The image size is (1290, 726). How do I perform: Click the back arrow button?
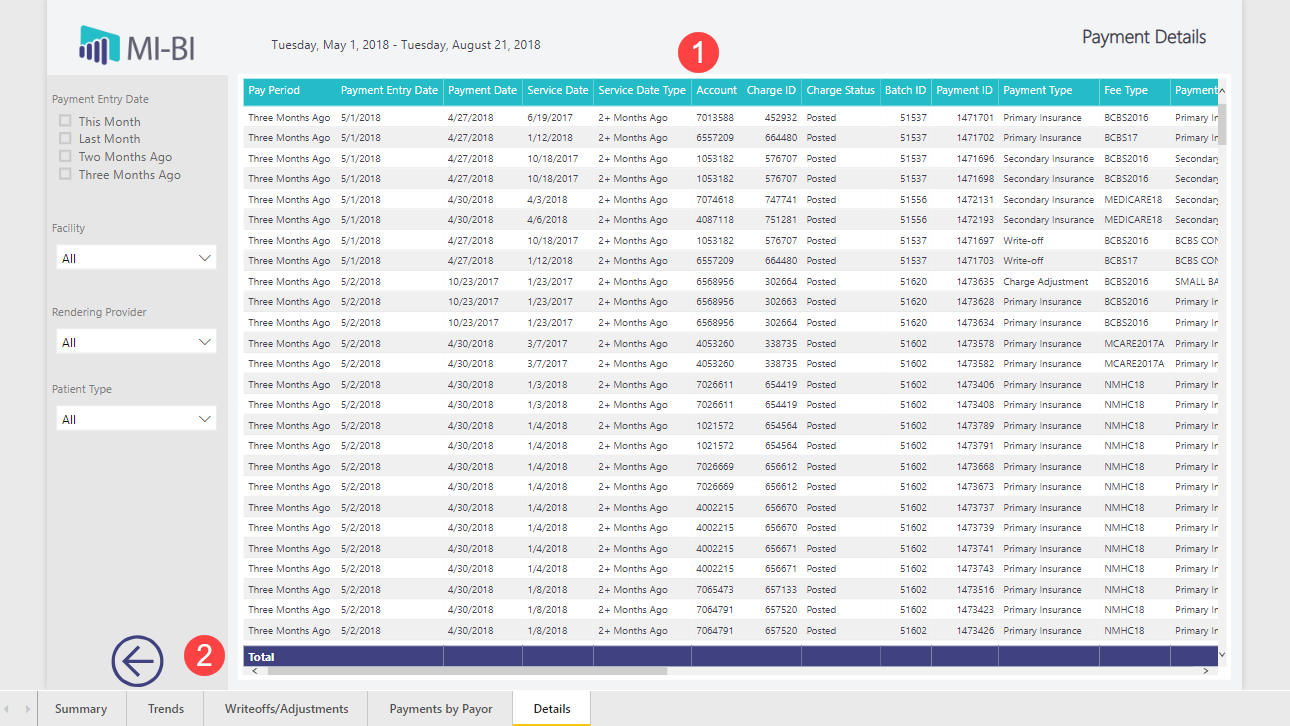click(137, 661)
